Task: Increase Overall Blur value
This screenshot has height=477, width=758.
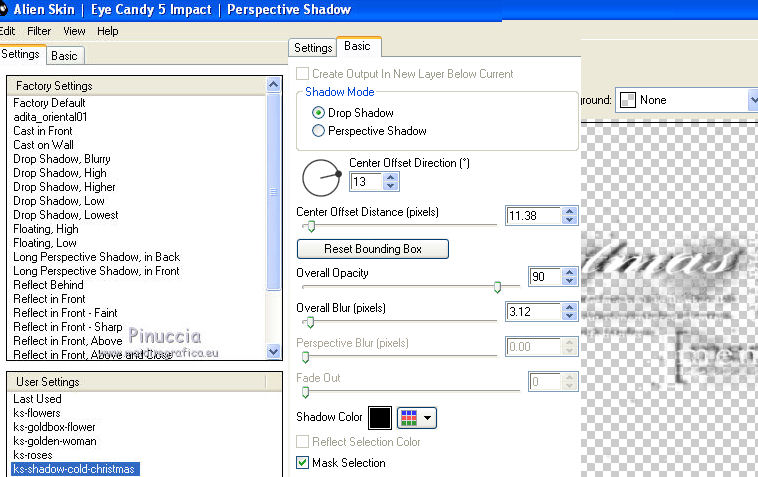Action: pyautogui.click(x=569, y=307)
